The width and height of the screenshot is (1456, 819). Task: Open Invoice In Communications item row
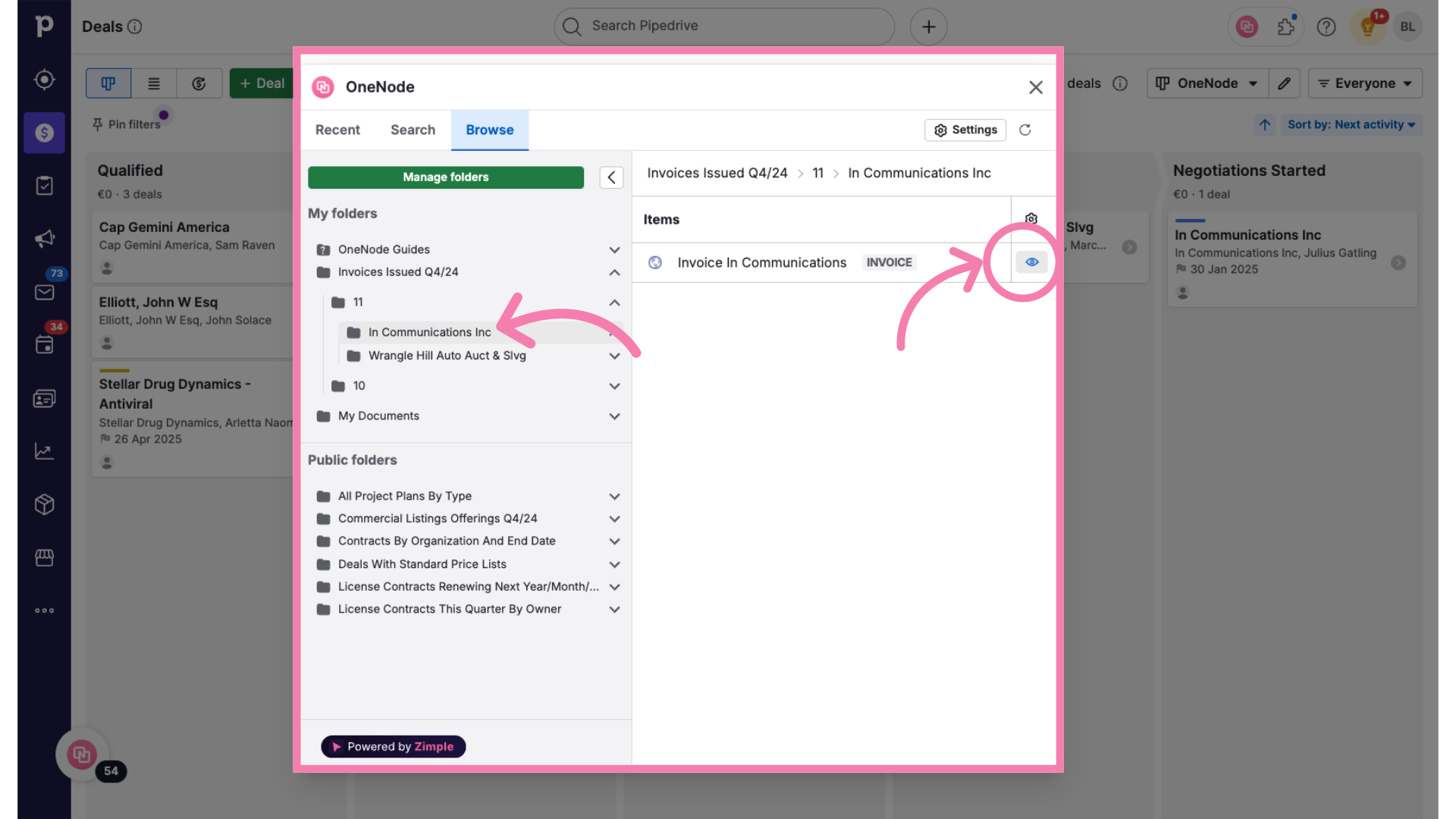[821, 262]
